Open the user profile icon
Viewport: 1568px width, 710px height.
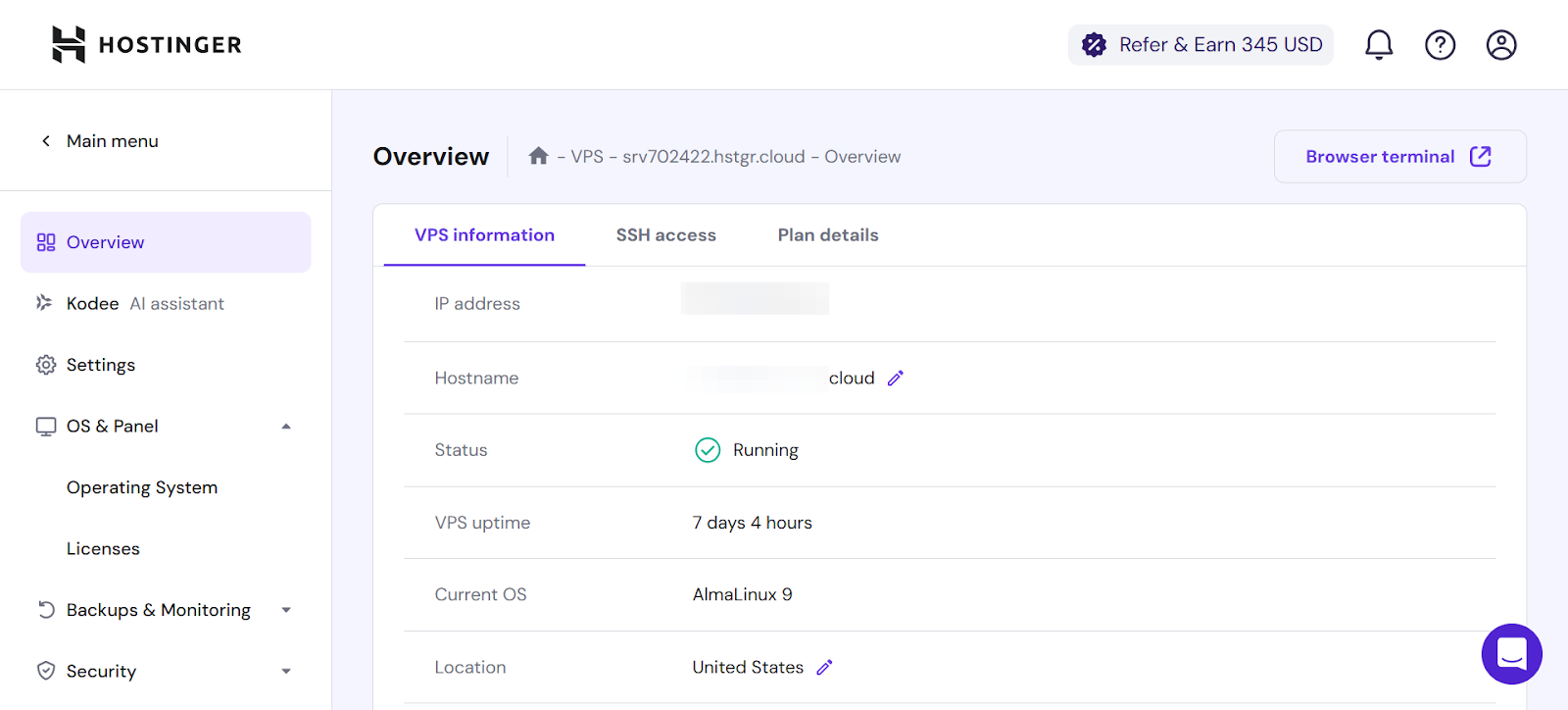(x=1501, y=44)
